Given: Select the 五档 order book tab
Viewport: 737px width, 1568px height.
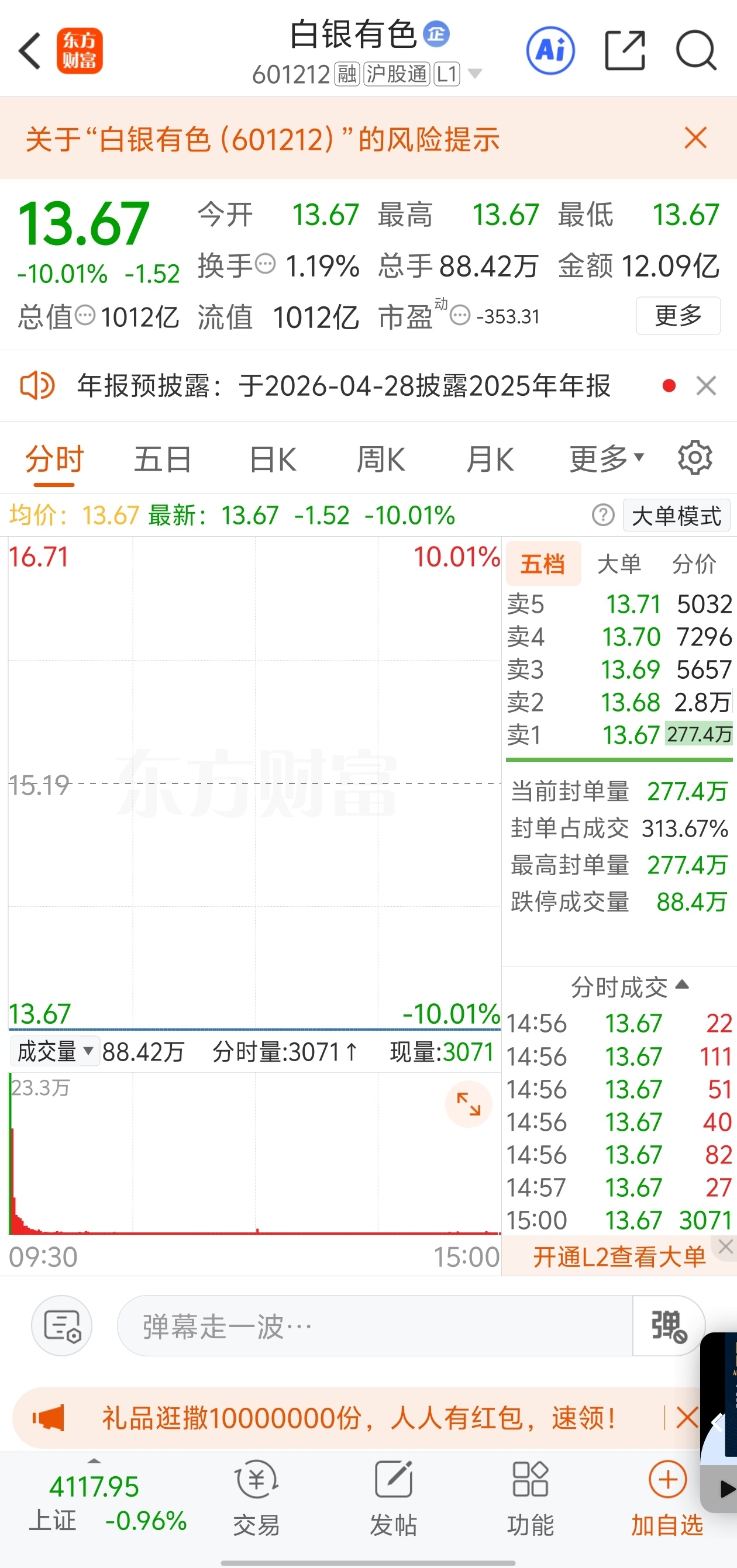Looking at the screenshot, I should click(543, 564).
